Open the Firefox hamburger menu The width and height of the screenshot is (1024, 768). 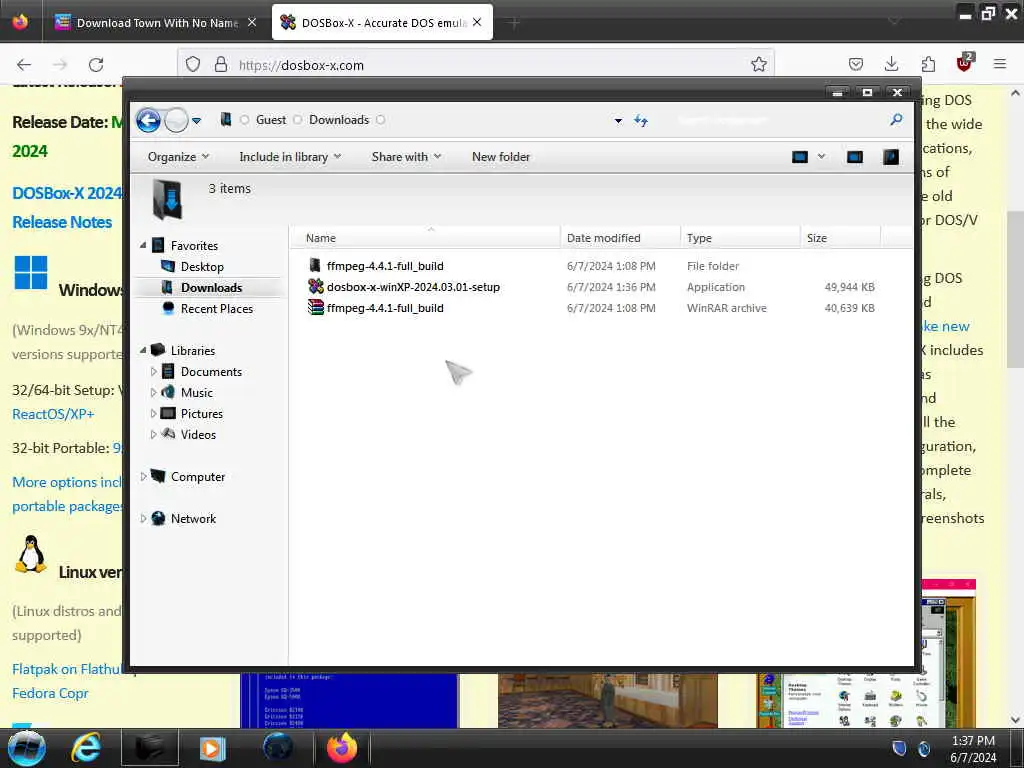click(x=1000, y=64)
